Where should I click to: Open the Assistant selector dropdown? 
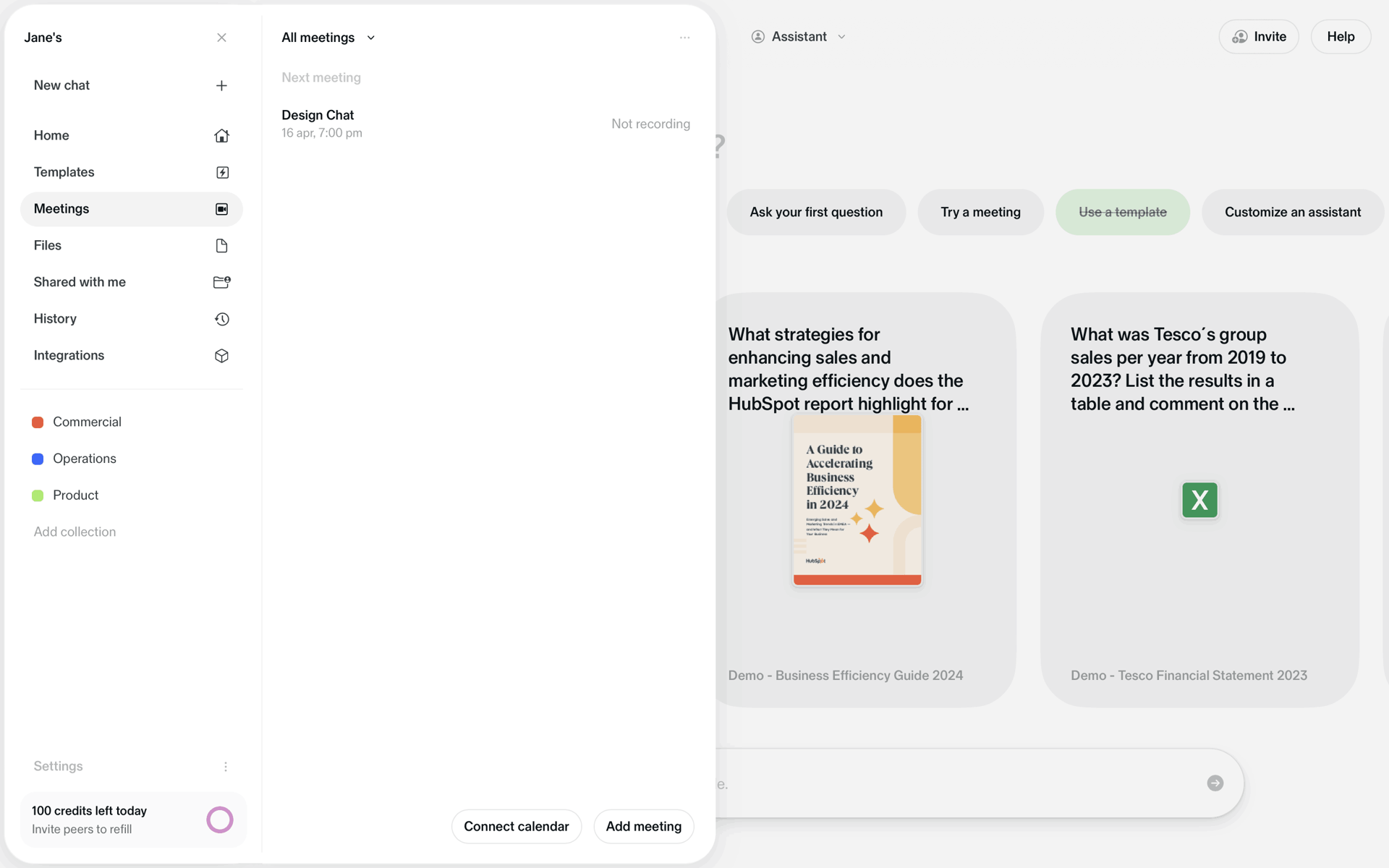click(x=799, y=37)
